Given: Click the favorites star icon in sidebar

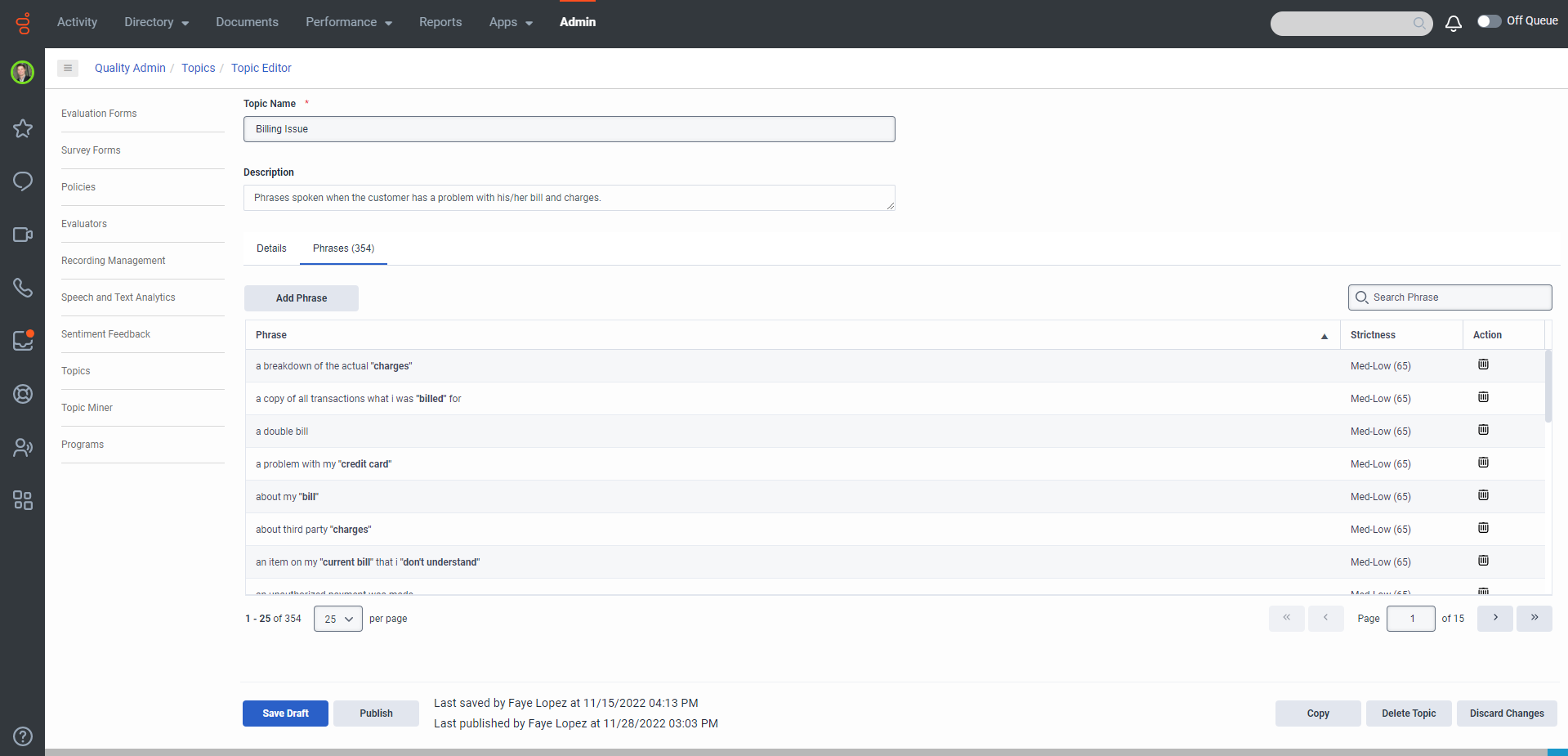Looking at the screenshot, I should click(22, 128).
